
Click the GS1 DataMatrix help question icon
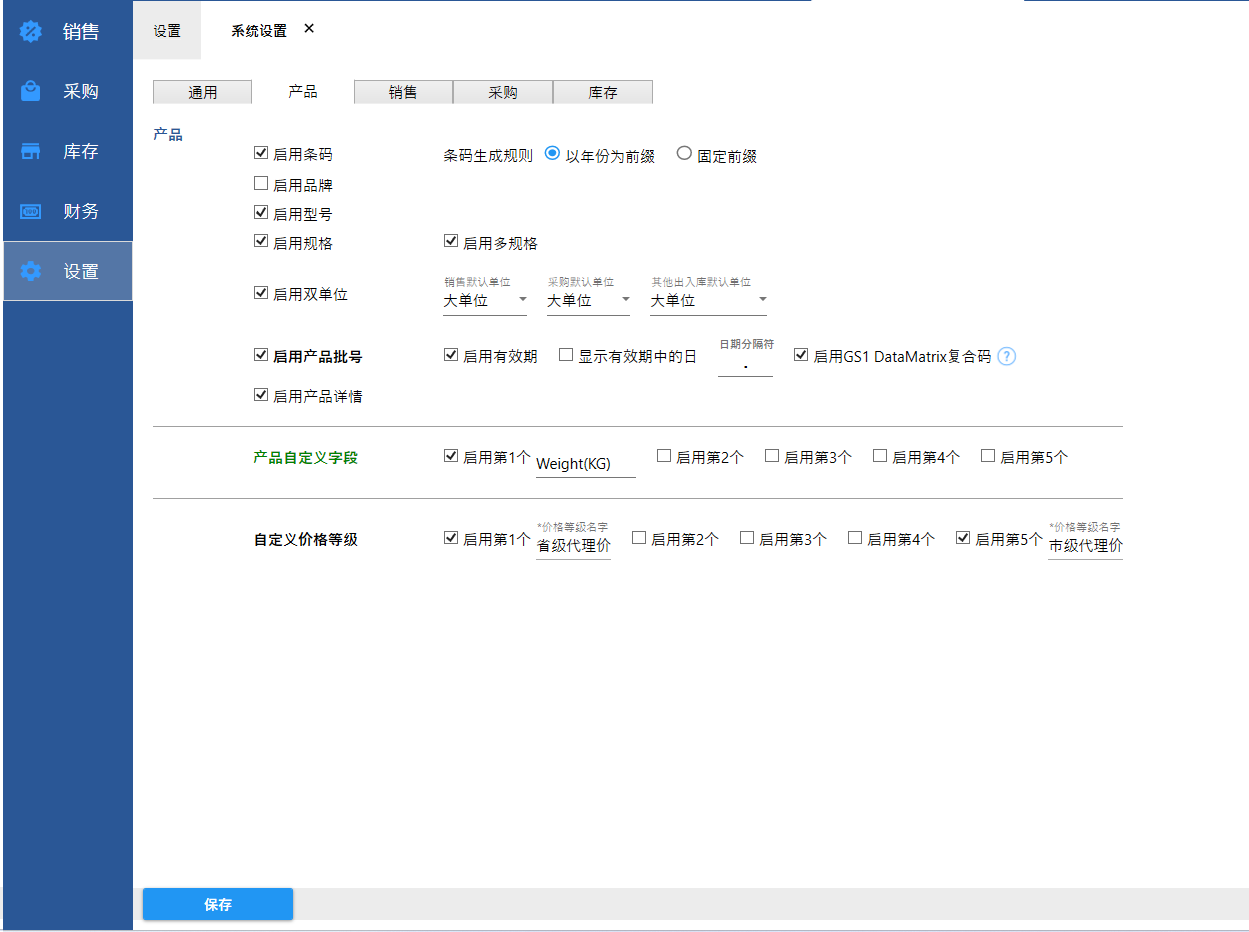[x=1007, y=356]
